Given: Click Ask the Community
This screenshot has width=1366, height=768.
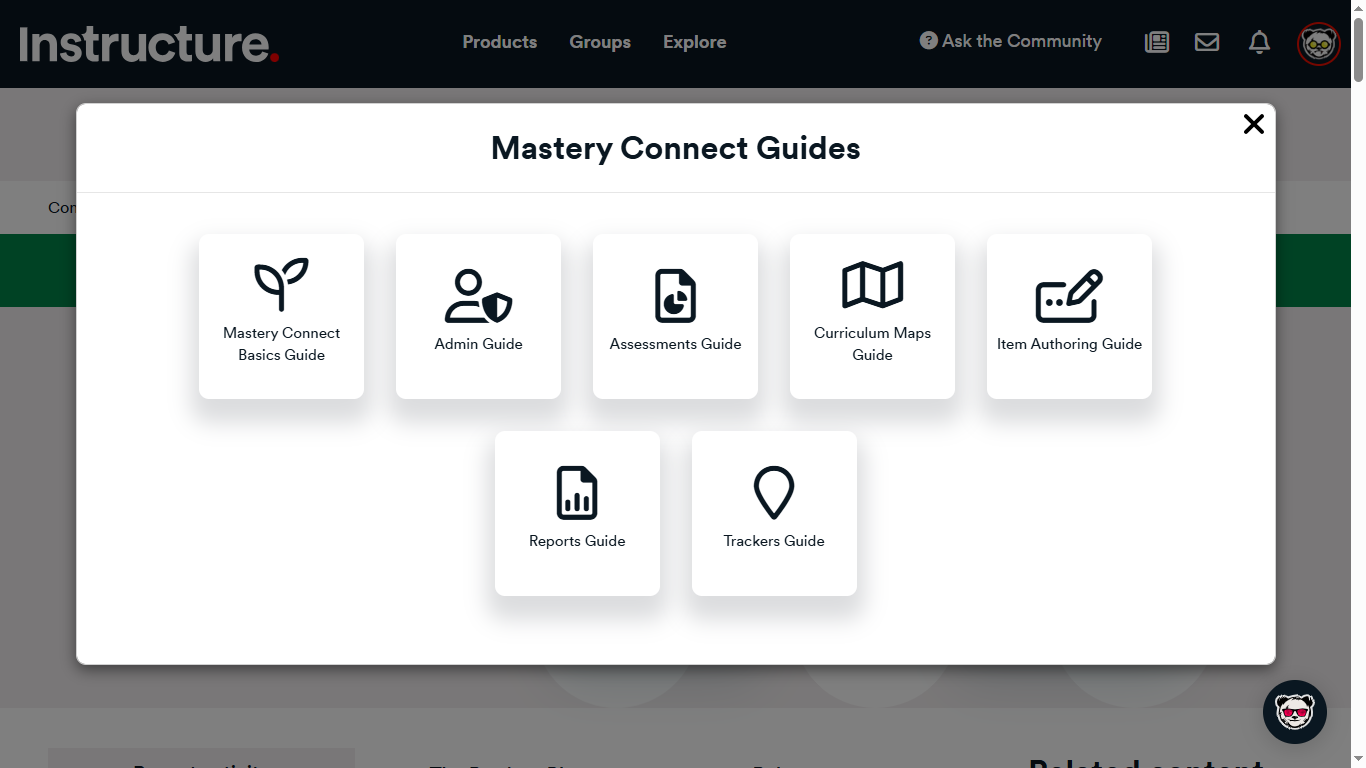Looking at the screenshot, I should tap(1020, 41).
